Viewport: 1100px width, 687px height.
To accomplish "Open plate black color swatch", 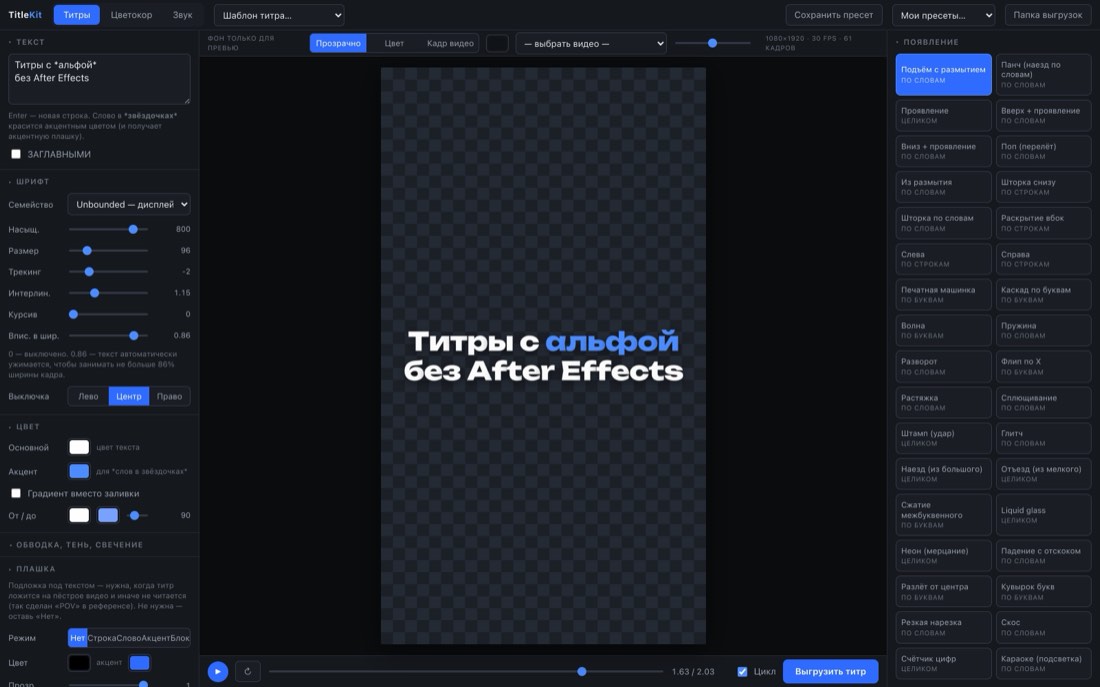I will click(79, 662).
